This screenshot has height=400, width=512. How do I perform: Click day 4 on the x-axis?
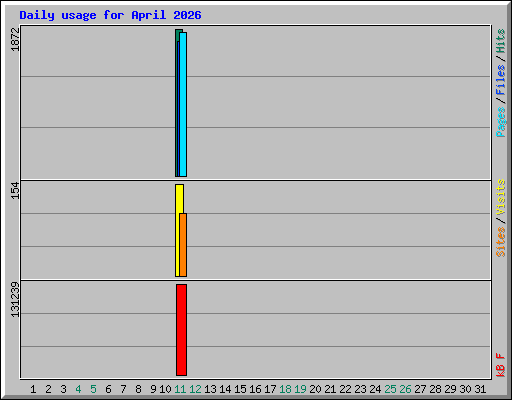pyautogui.click(x=78, y=389)
